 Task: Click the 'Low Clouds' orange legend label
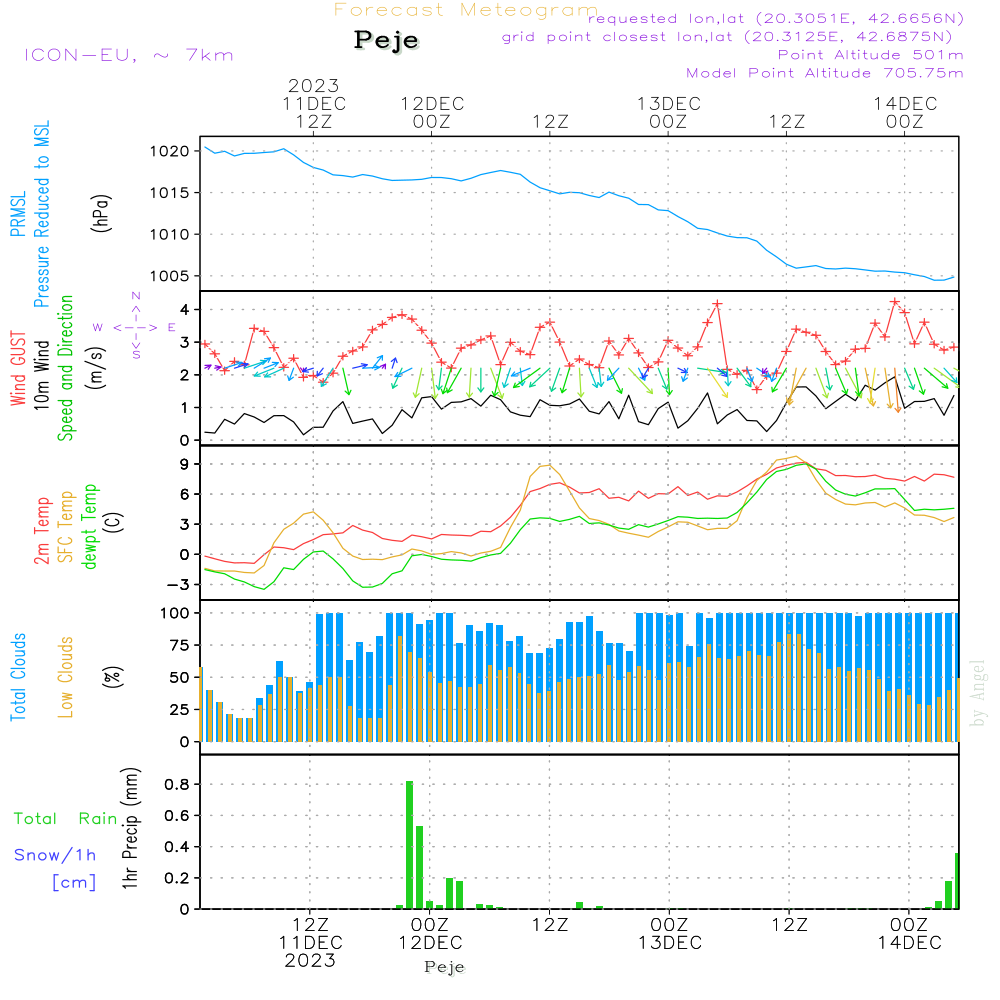tap(66, 677)
